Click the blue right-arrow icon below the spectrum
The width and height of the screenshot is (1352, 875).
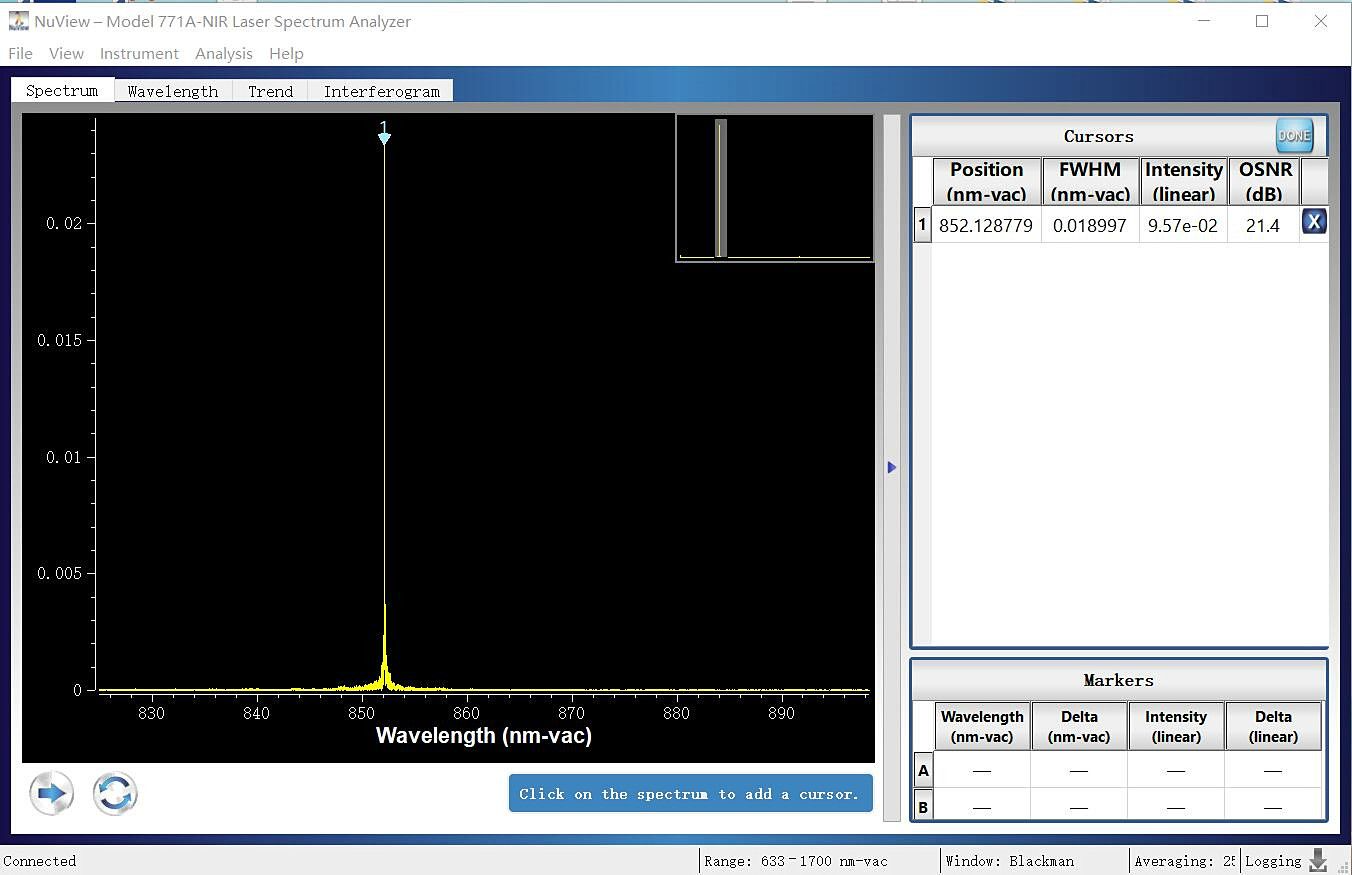51,794
